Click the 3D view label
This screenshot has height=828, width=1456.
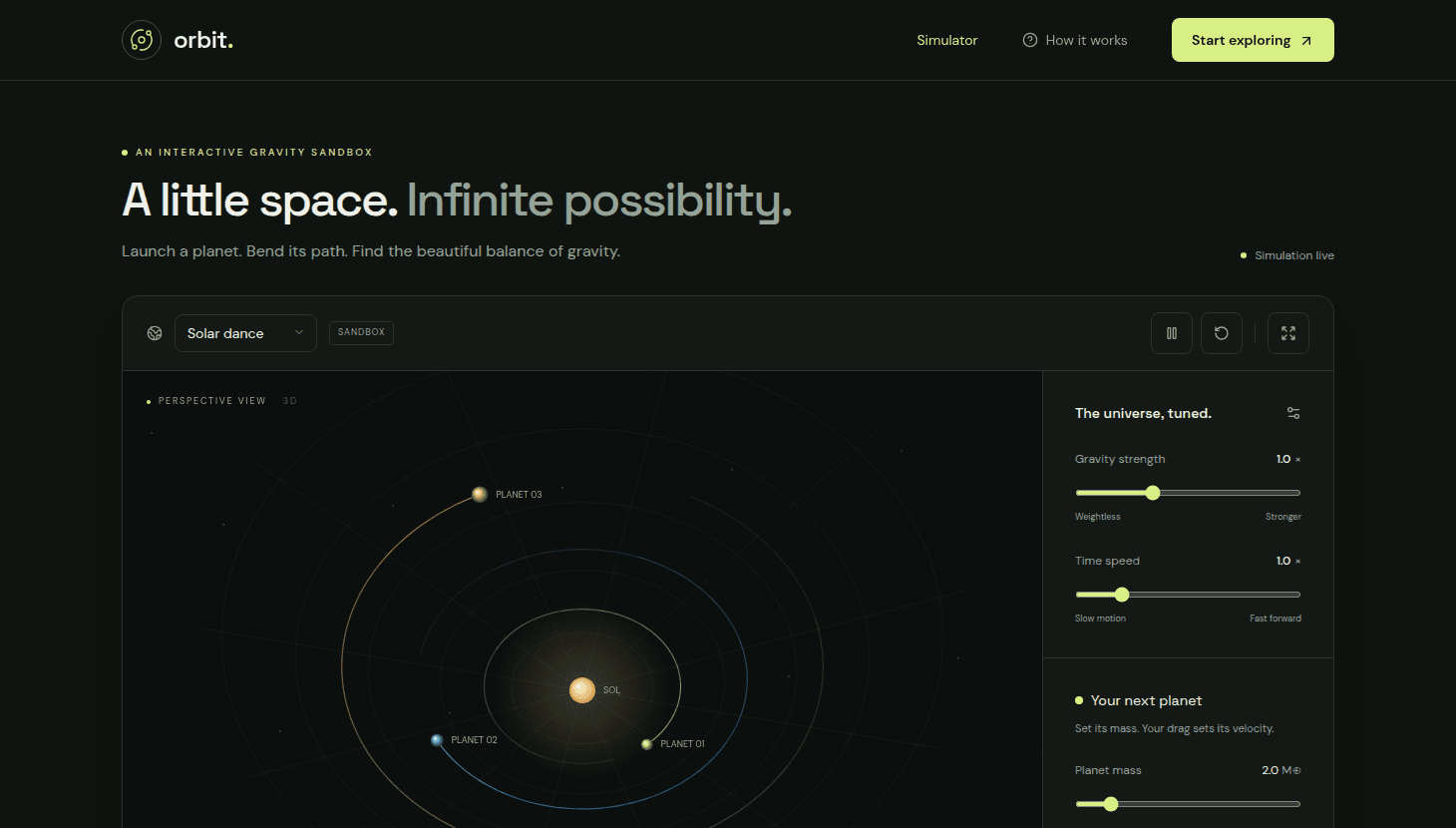290,401
